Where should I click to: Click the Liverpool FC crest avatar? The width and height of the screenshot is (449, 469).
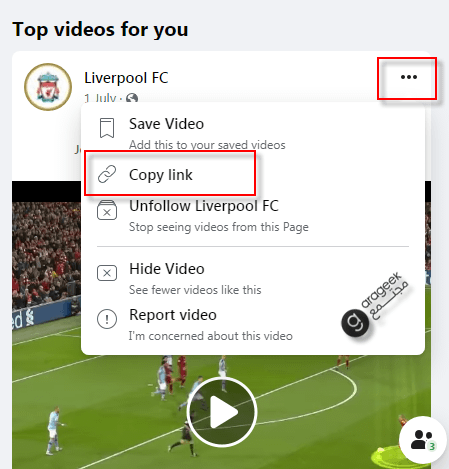[x=48, y=87]
